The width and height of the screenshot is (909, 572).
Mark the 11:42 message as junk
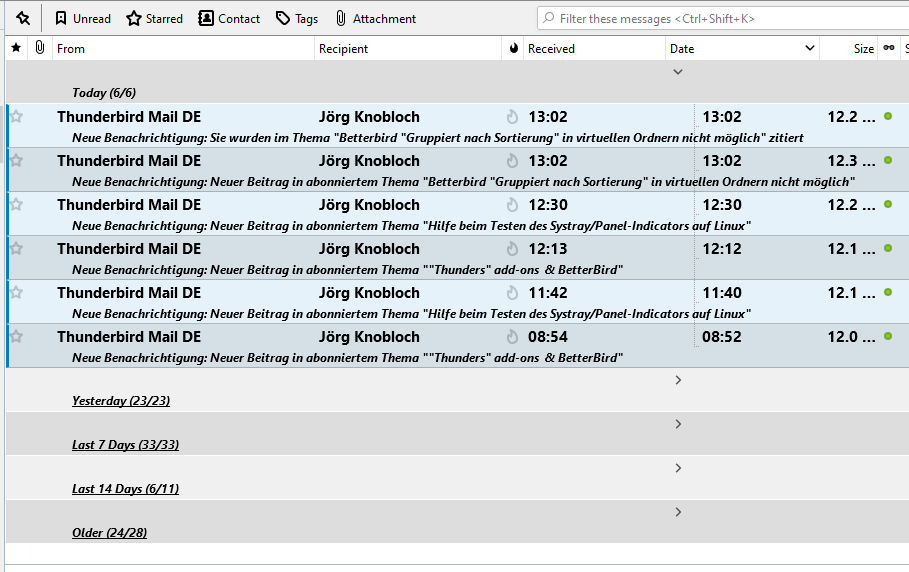[512, 293]
